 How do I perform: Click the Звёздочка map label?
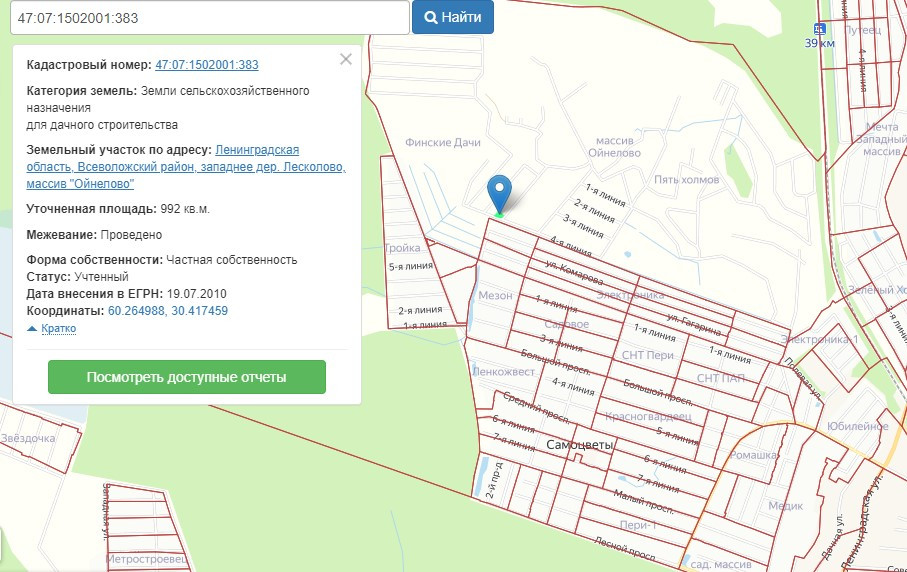coord(28,438)
